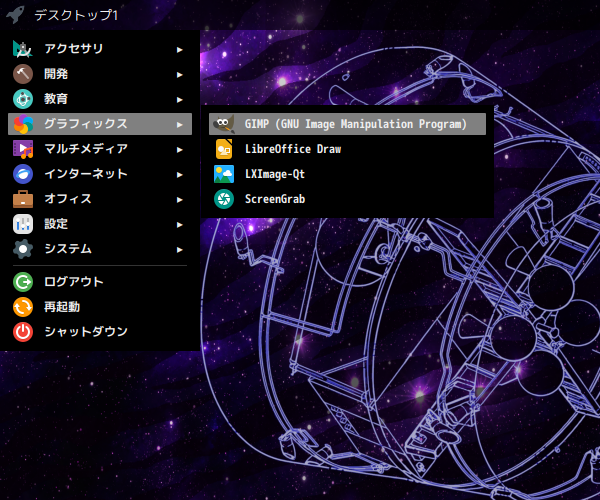Image resolution: width=600 pixels, height=500 pixels.
Task: Click the red シャットダウン power icon
Action: 23,332
